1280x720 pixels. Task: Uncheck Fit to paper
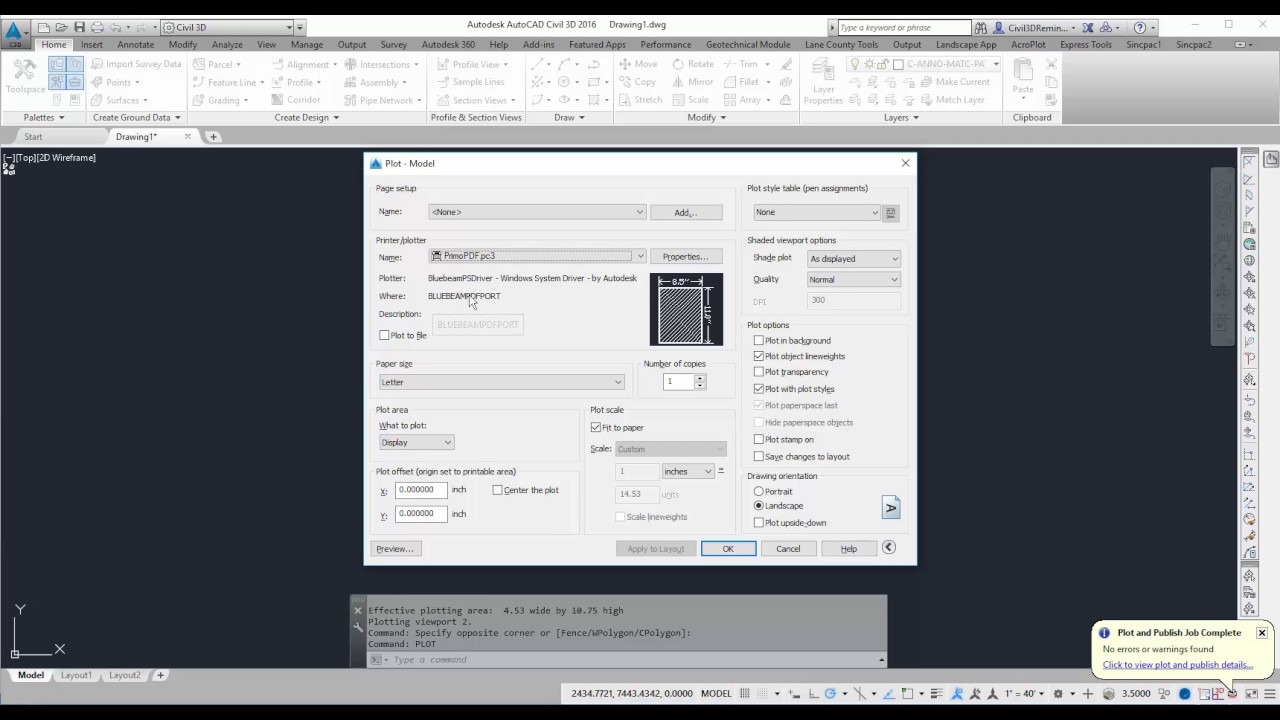[596, 427]
